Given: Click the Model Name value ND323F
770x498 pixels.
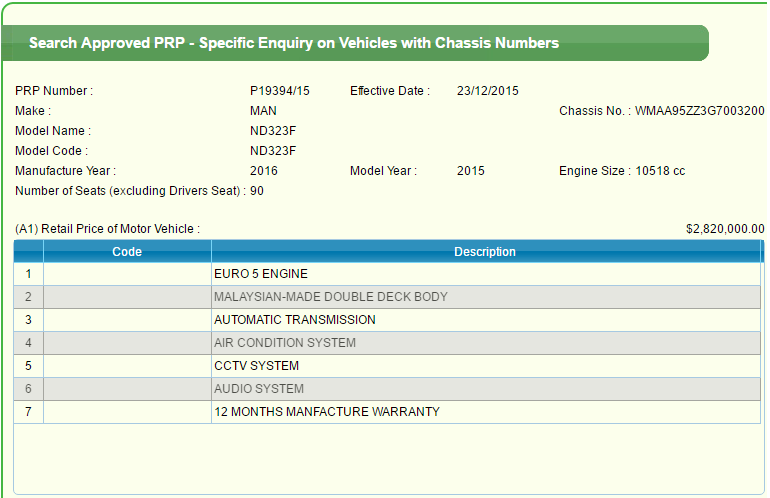Looking at the screenshot, I should point(273,131).
